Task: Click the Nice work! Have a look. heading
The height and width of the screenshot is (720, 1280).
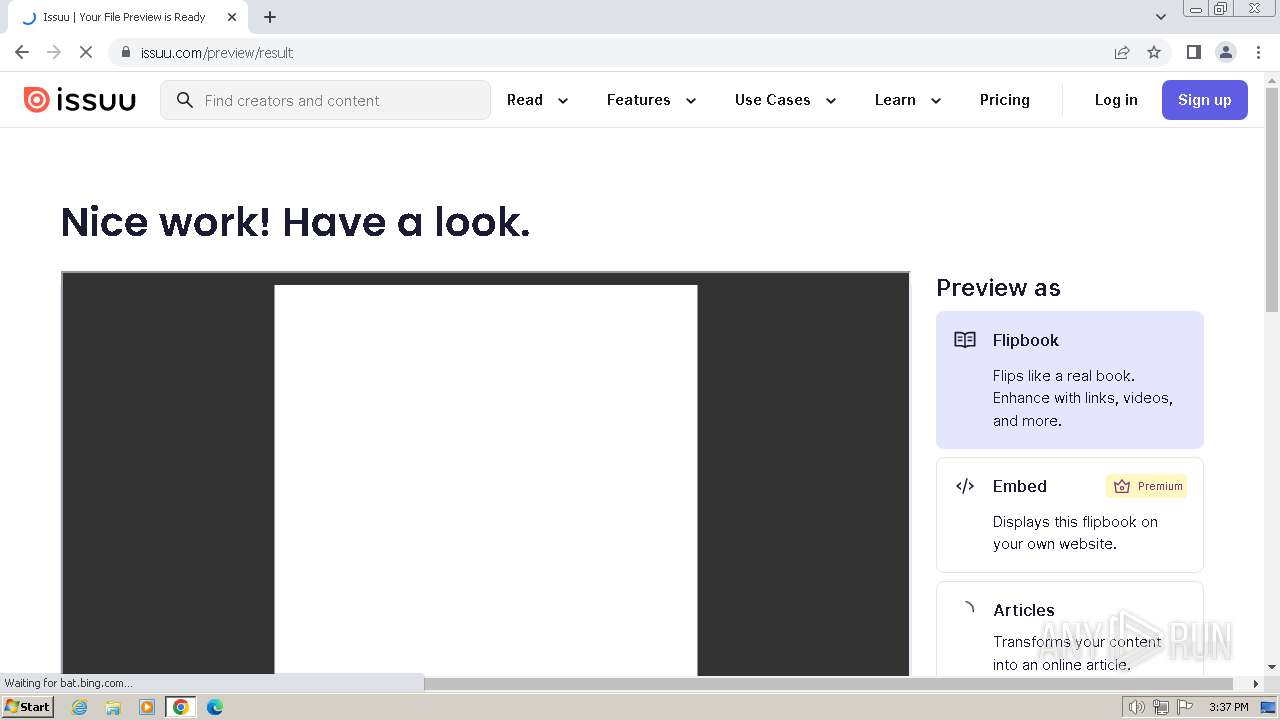Action: point(296,222)
